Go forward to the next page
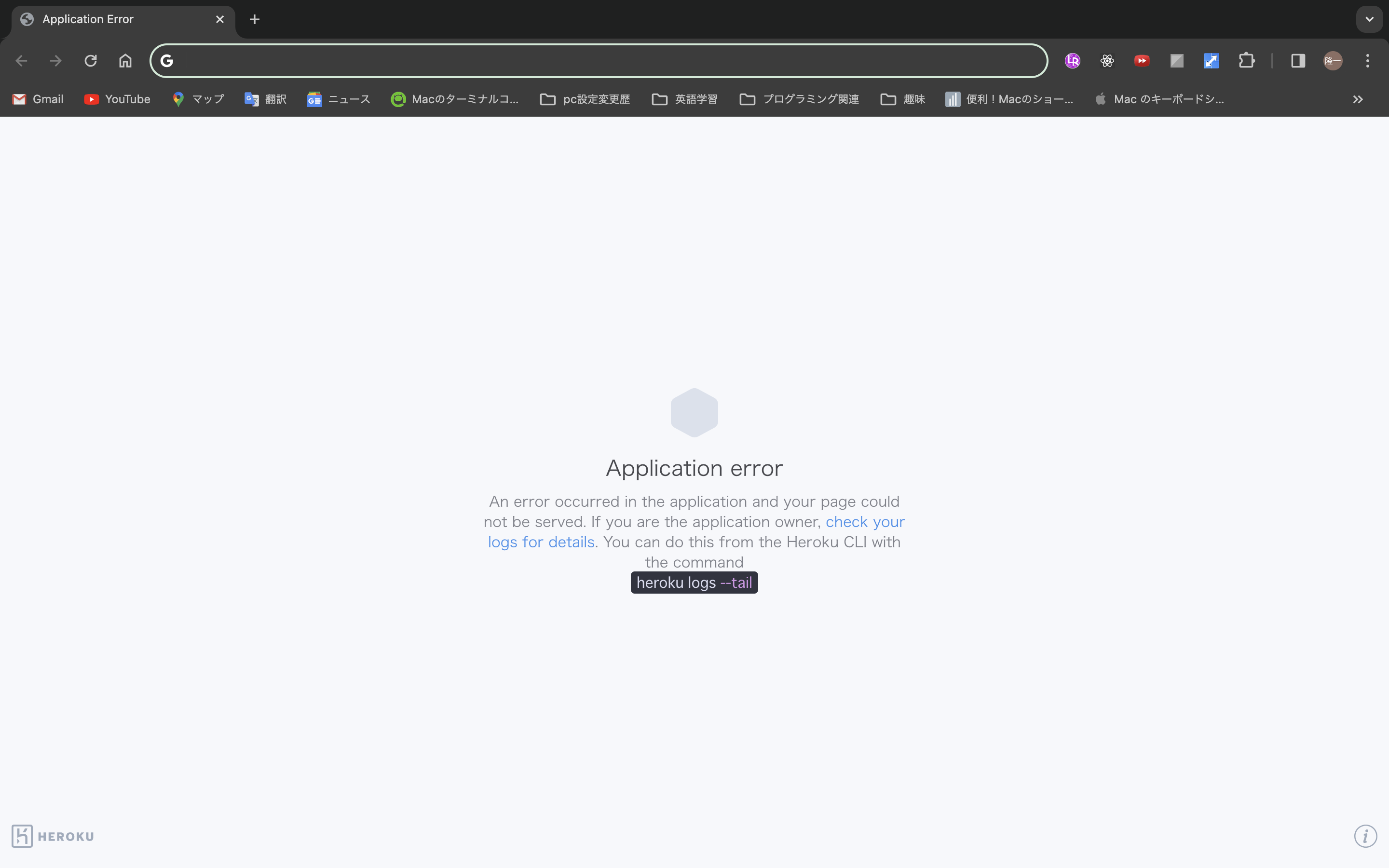 tap(55, 61)
